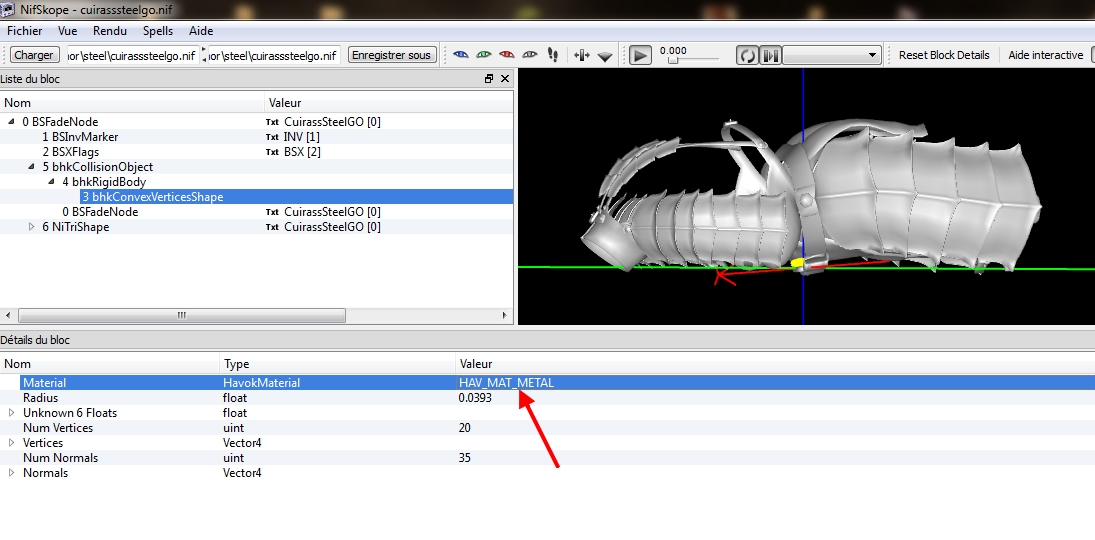Open the Aide menu

(x=201, y=31)
